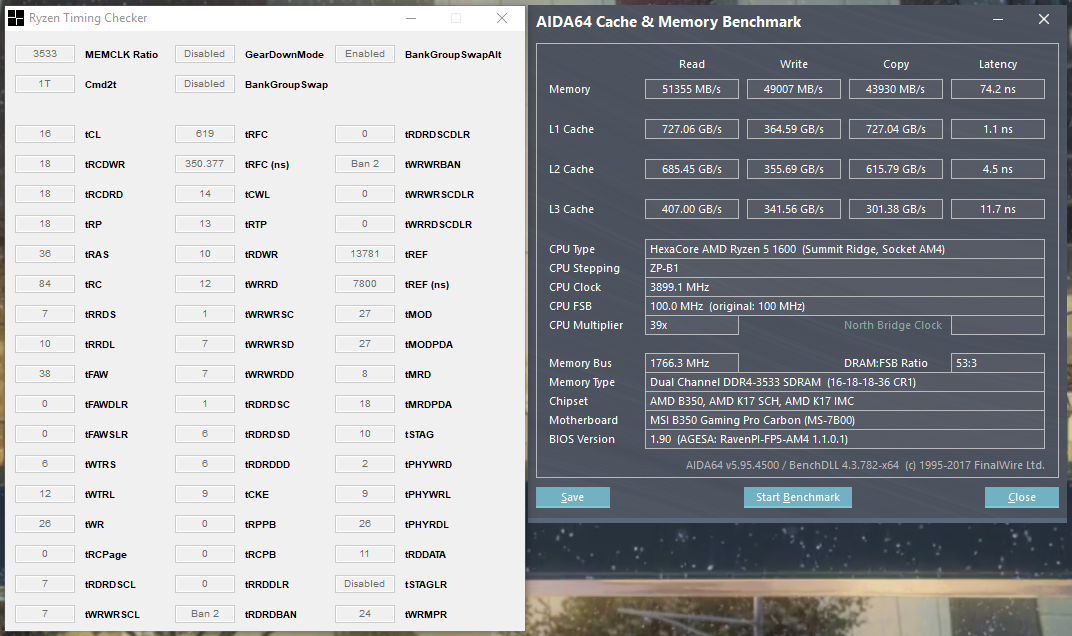
Task: Click the DRAM:FSB Ratio value 53:3
Action: pos(997,363)
